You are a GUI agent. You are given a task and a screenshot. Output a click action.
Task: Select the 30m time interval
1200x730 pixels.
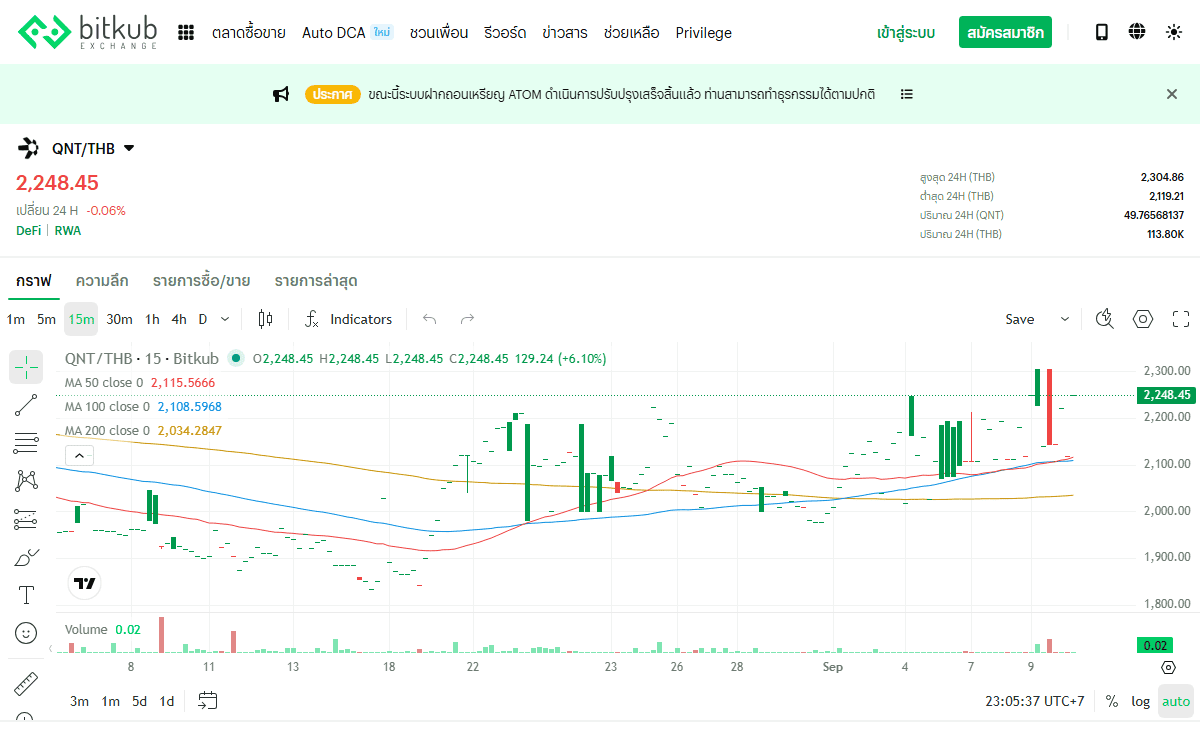point(119,319)
